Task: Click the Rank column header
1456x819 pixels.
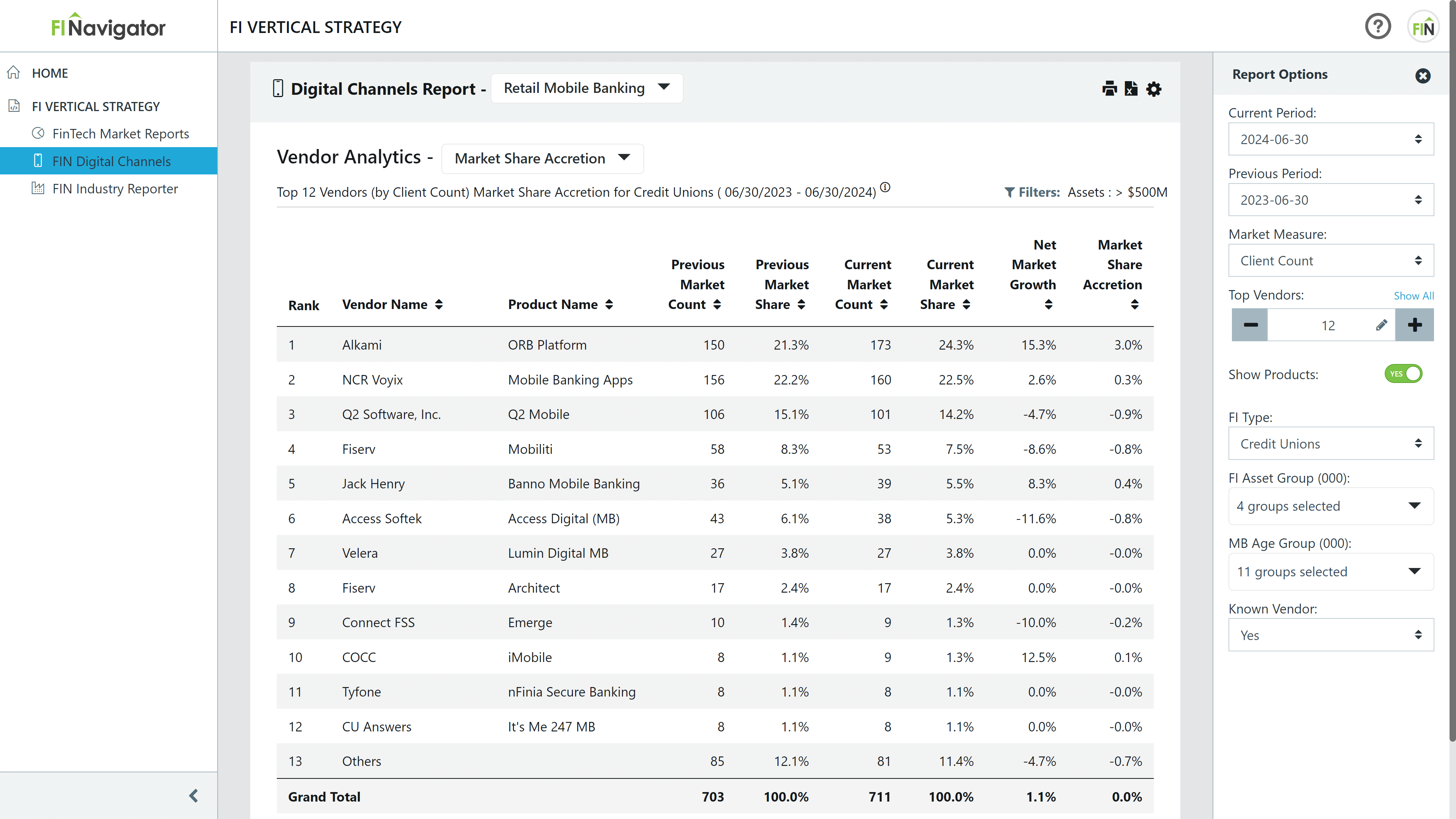Action: pos(303,305)
